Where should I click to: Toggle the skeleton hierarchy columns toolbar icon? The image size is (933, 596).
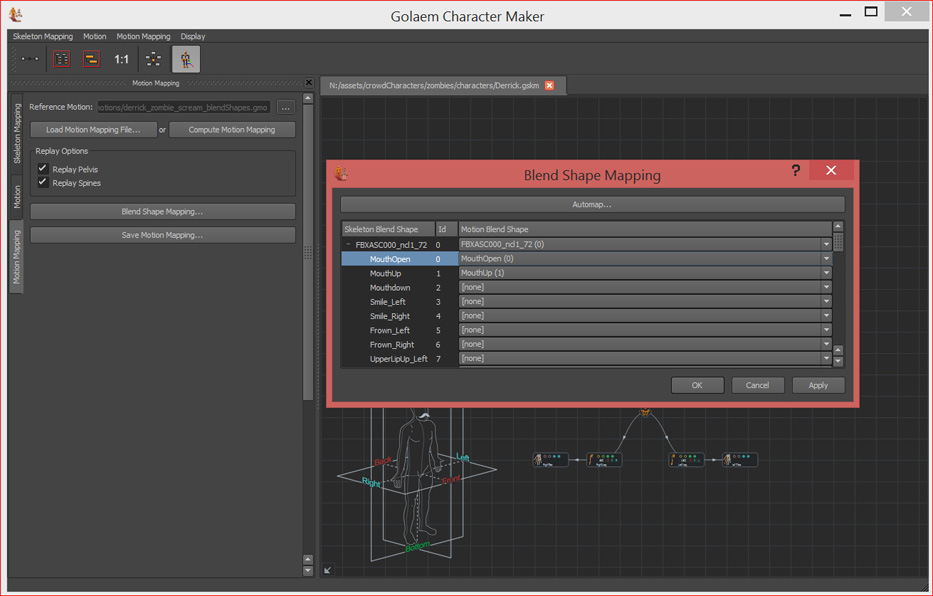click(x=61, y=59)
